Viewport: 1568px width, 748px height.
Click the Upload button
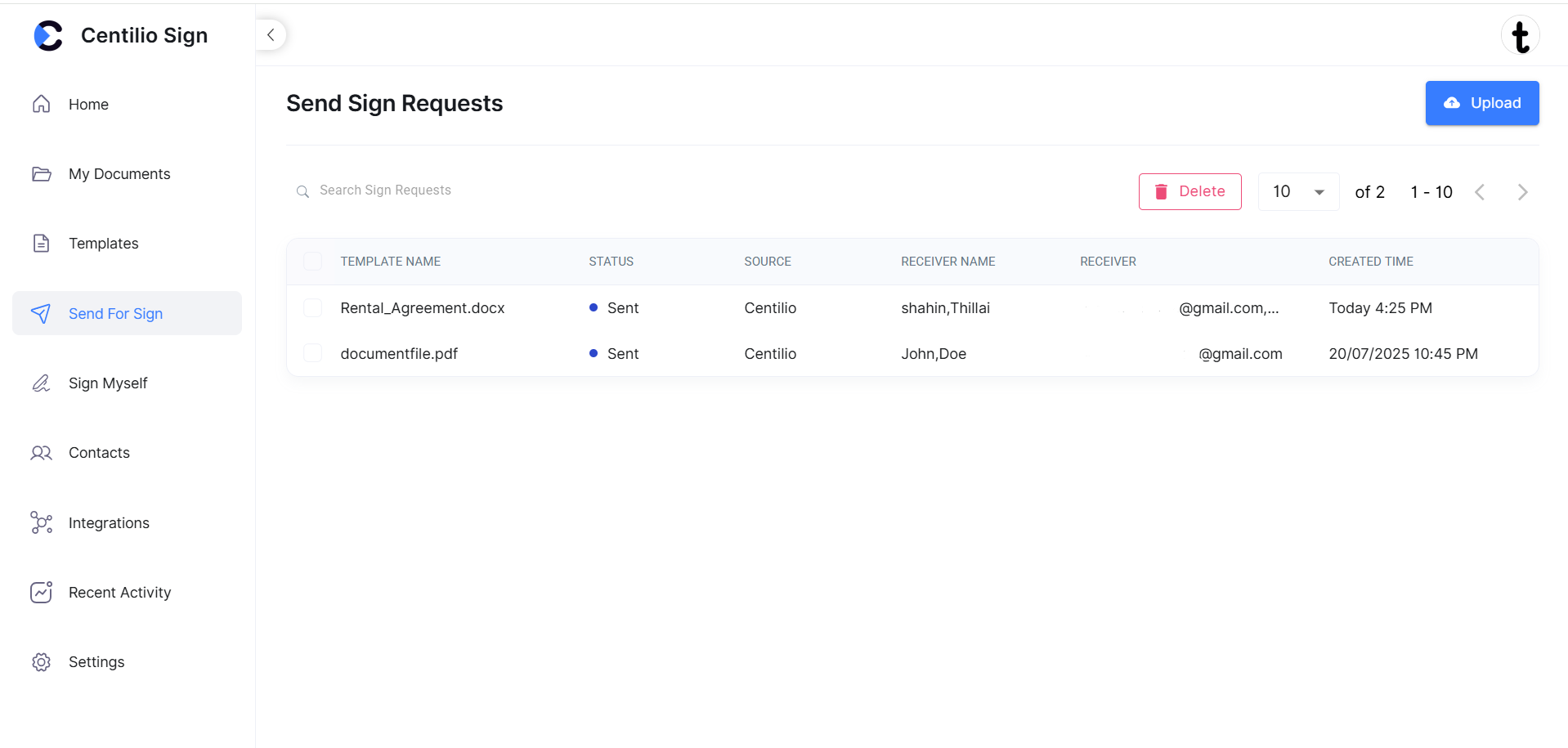pos(1481,103)
